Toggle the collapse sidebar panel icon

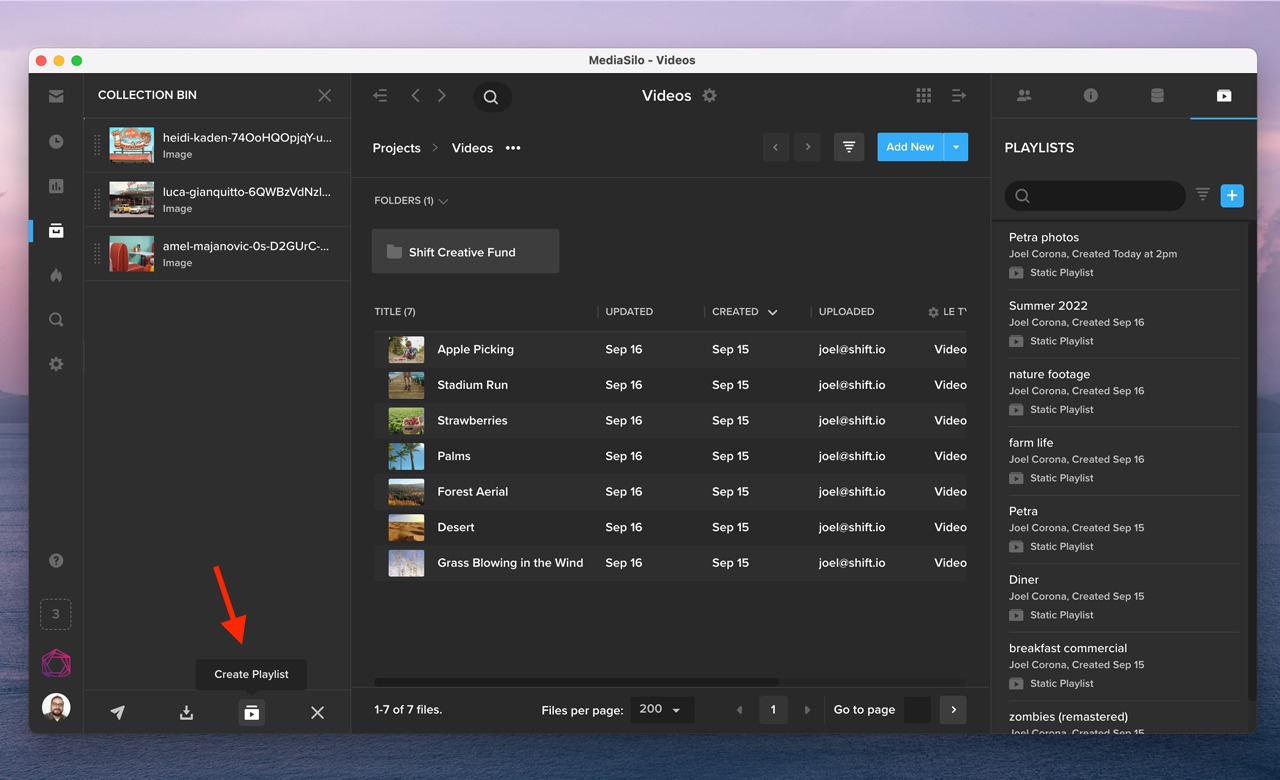tap(380, 96)
